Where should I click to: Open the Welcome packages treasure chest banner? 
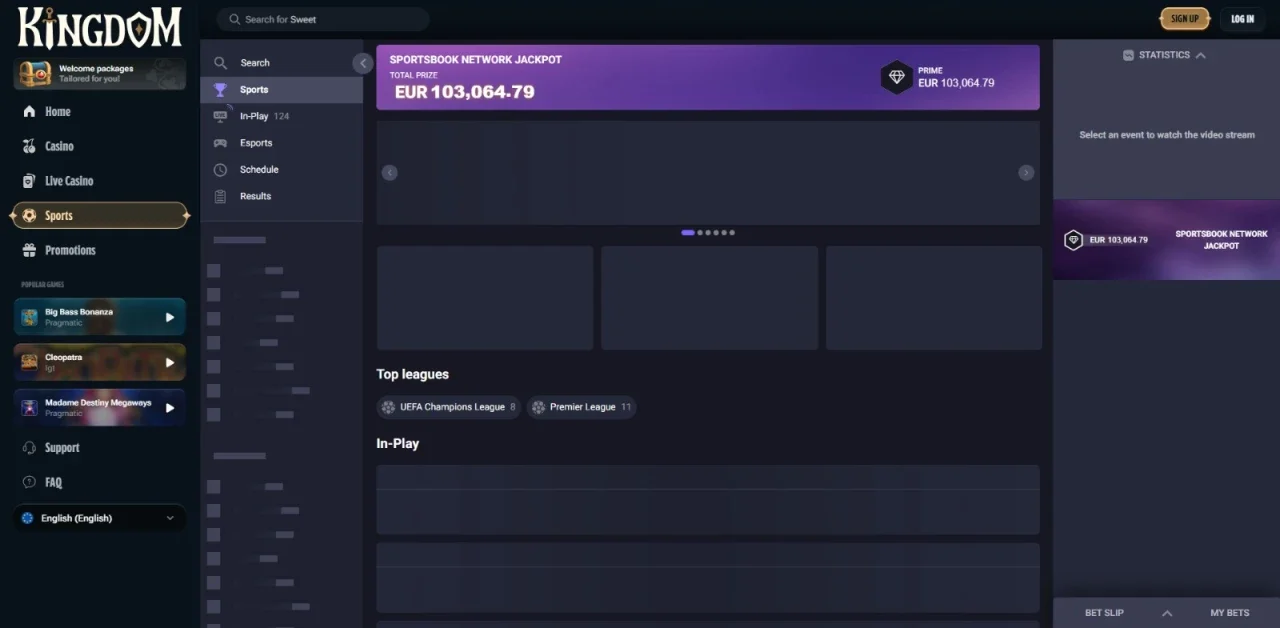[99, 74]
